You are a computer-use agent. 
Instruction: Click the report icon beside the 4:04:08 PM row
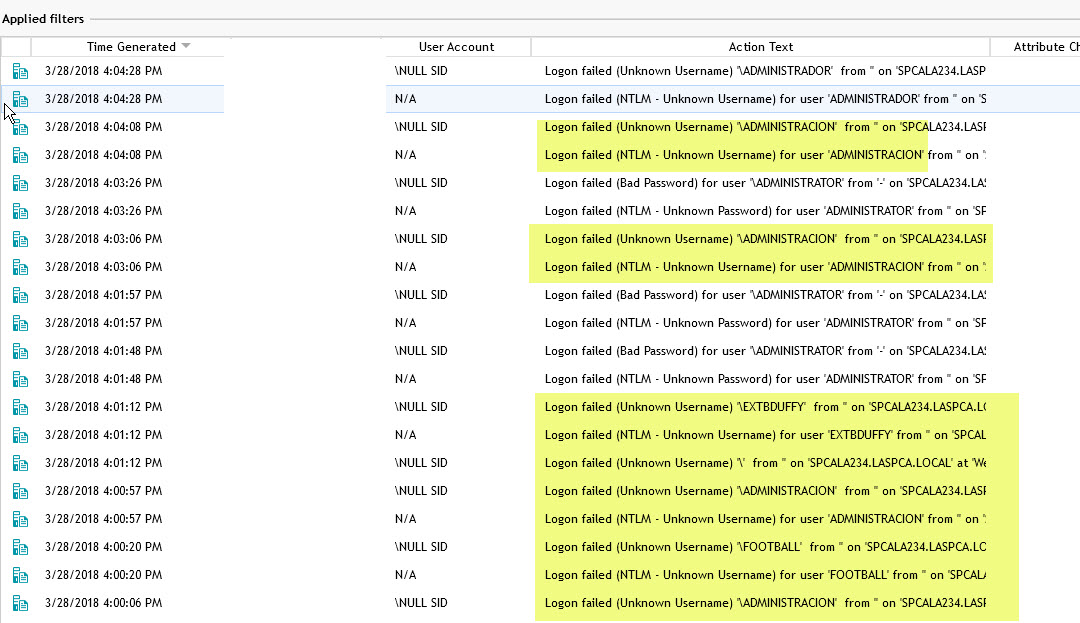(20, 126)
